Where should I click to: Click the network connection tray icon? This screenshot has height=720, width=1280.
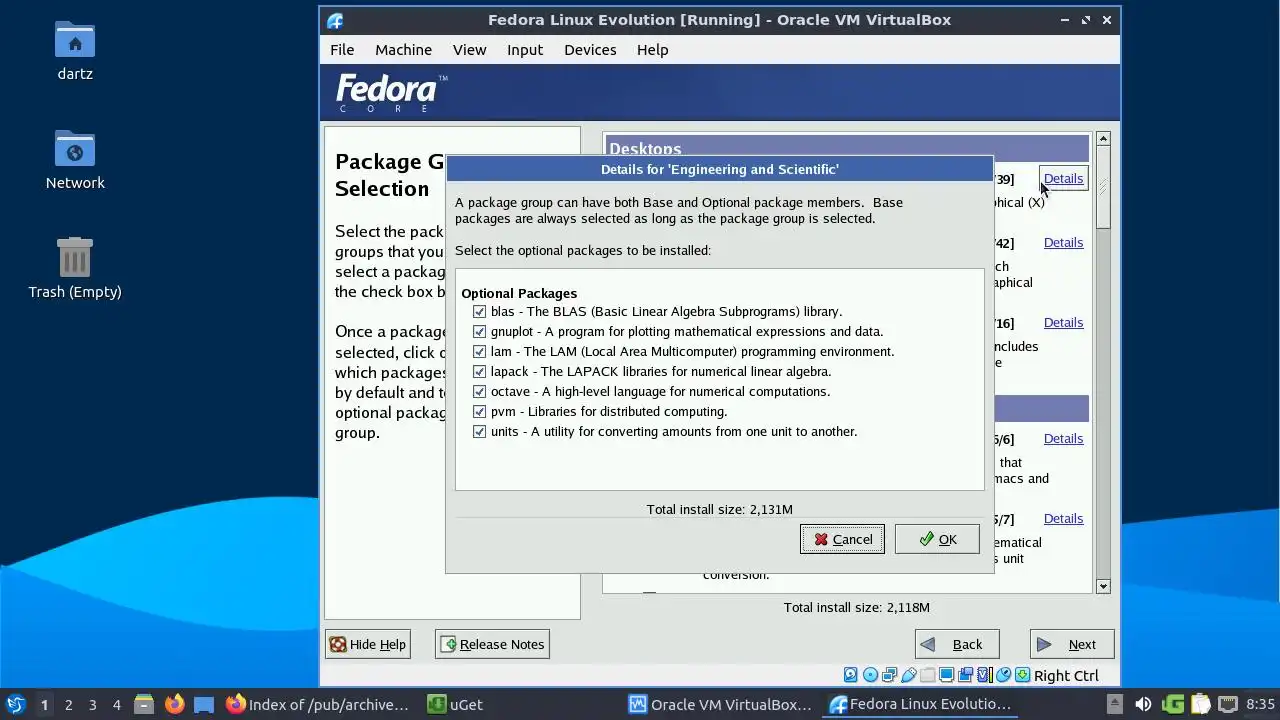pyautogui.click(x=1228, y=704)
